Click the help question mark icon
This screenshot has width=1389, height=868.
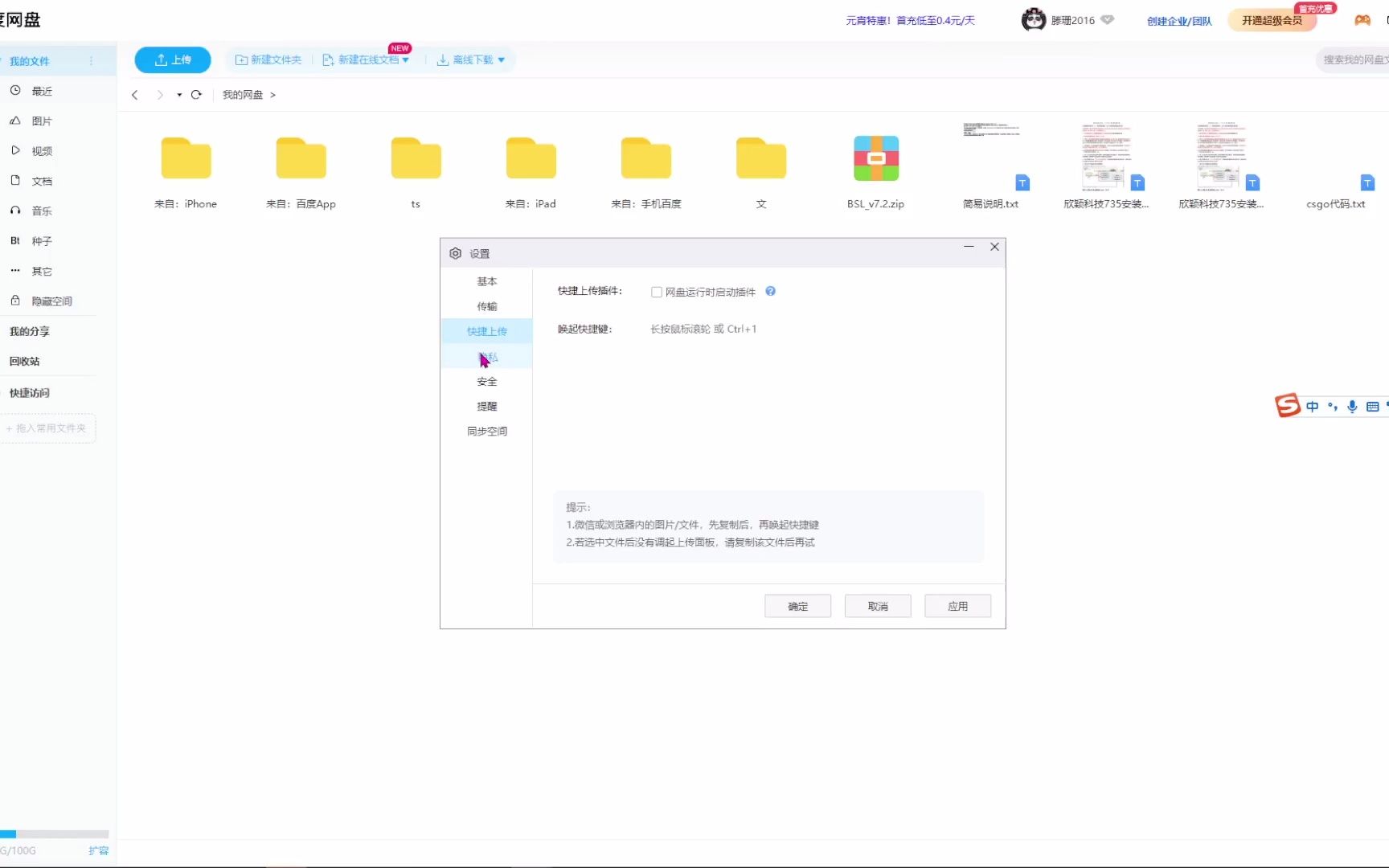click(770, 291)
